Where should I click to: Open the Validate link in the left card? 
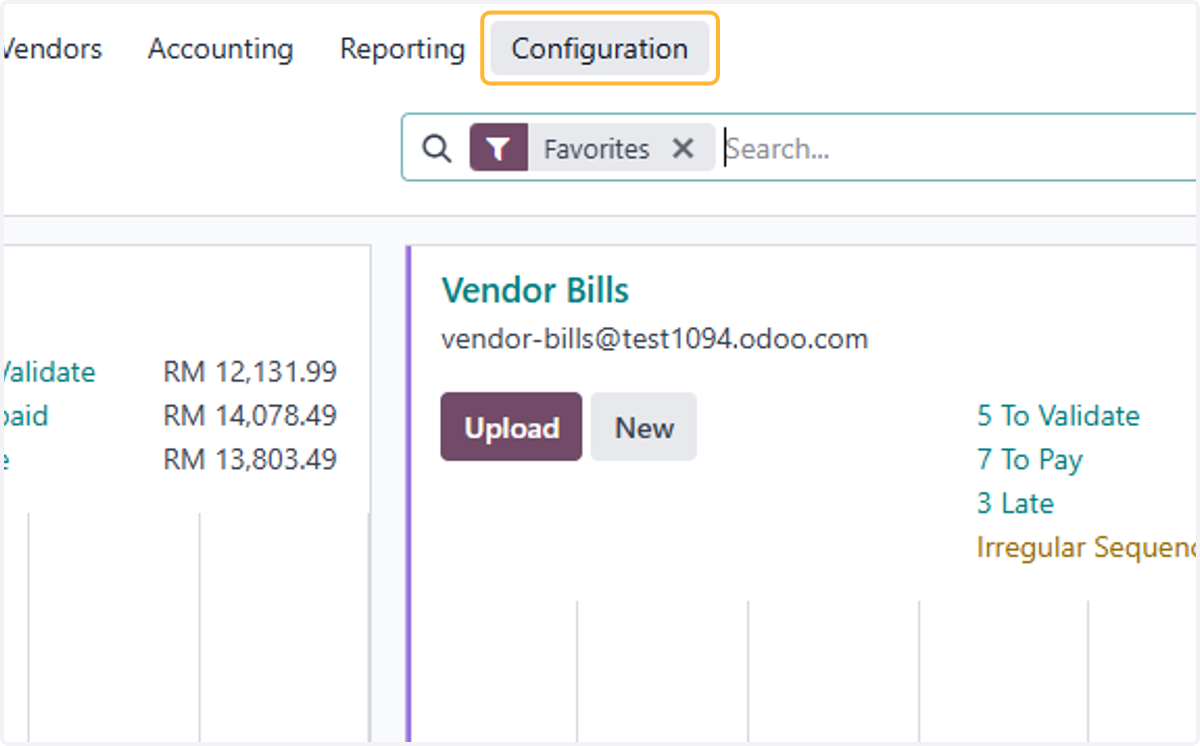click(x=48, y=372)
